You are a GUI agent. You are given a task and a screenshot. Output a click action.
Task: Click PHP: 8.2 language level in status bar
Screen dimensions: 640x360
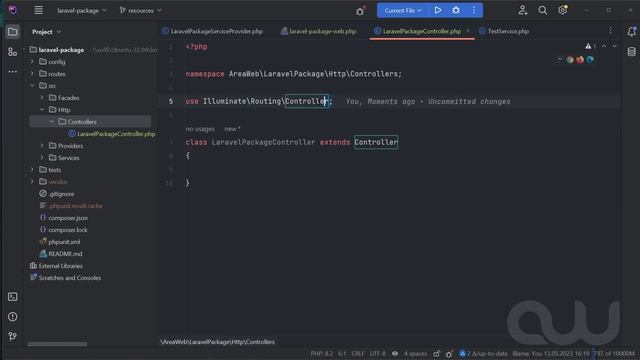tap(322, 353)
